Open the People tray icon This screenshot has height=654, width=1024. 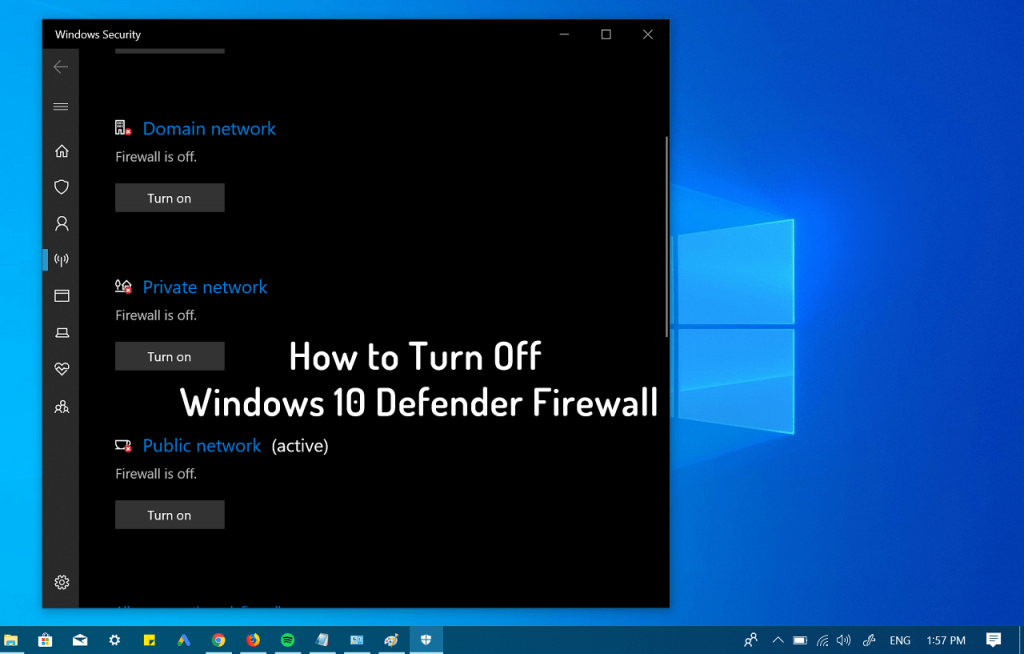coord(751,640)
